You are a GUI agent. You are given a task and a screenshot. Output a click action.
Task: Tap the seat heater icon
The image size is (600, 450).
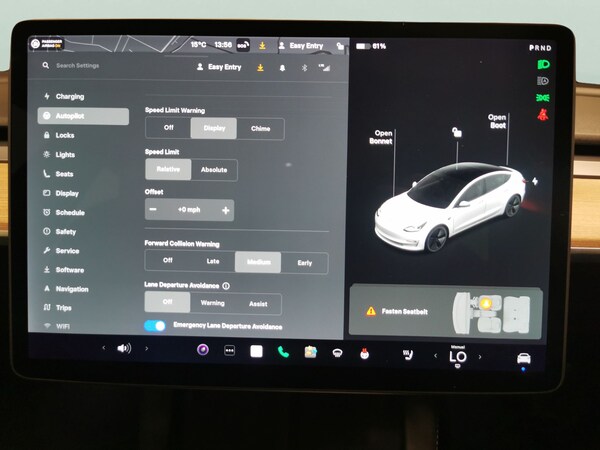(x=408, y=354)
